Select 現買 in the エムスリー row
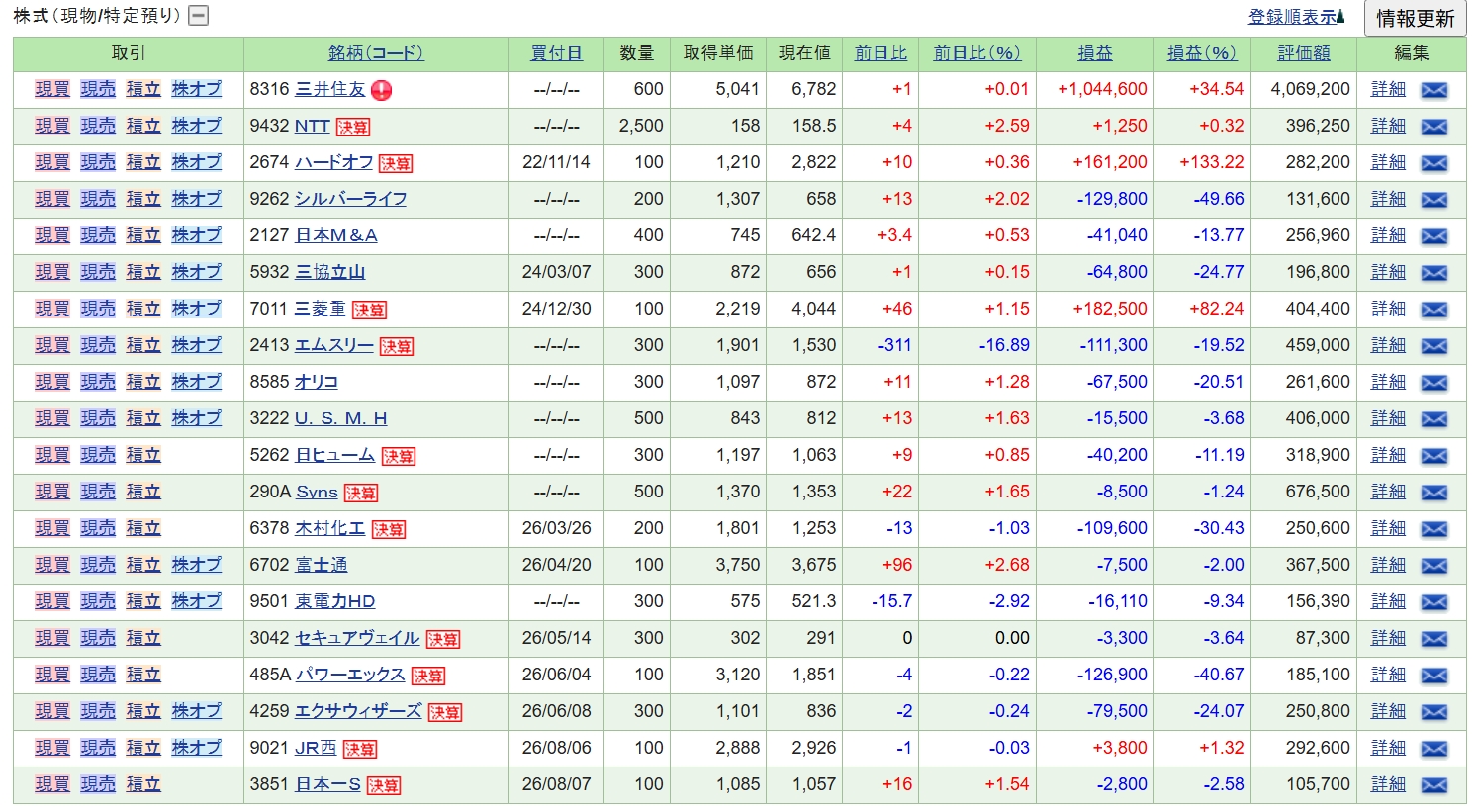The height and width of the screenshot is (812, 1476). (x=52, y=345)
